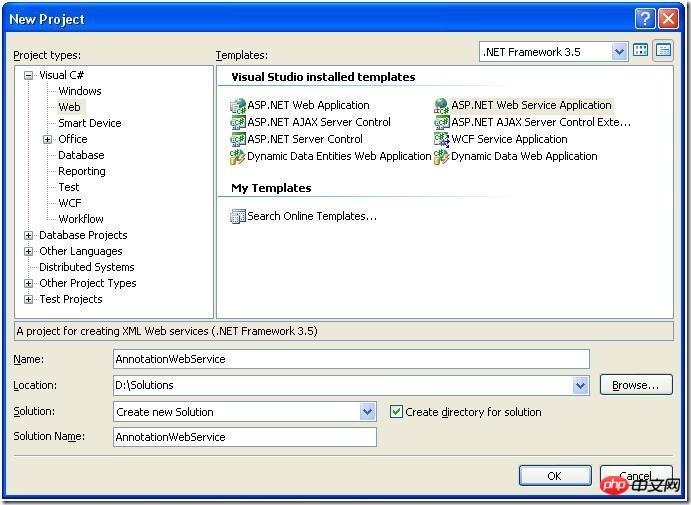The image size is (691, 505).
Task: Select the ASP.NET Server Control template icon
Action: (x=238, y=139)
